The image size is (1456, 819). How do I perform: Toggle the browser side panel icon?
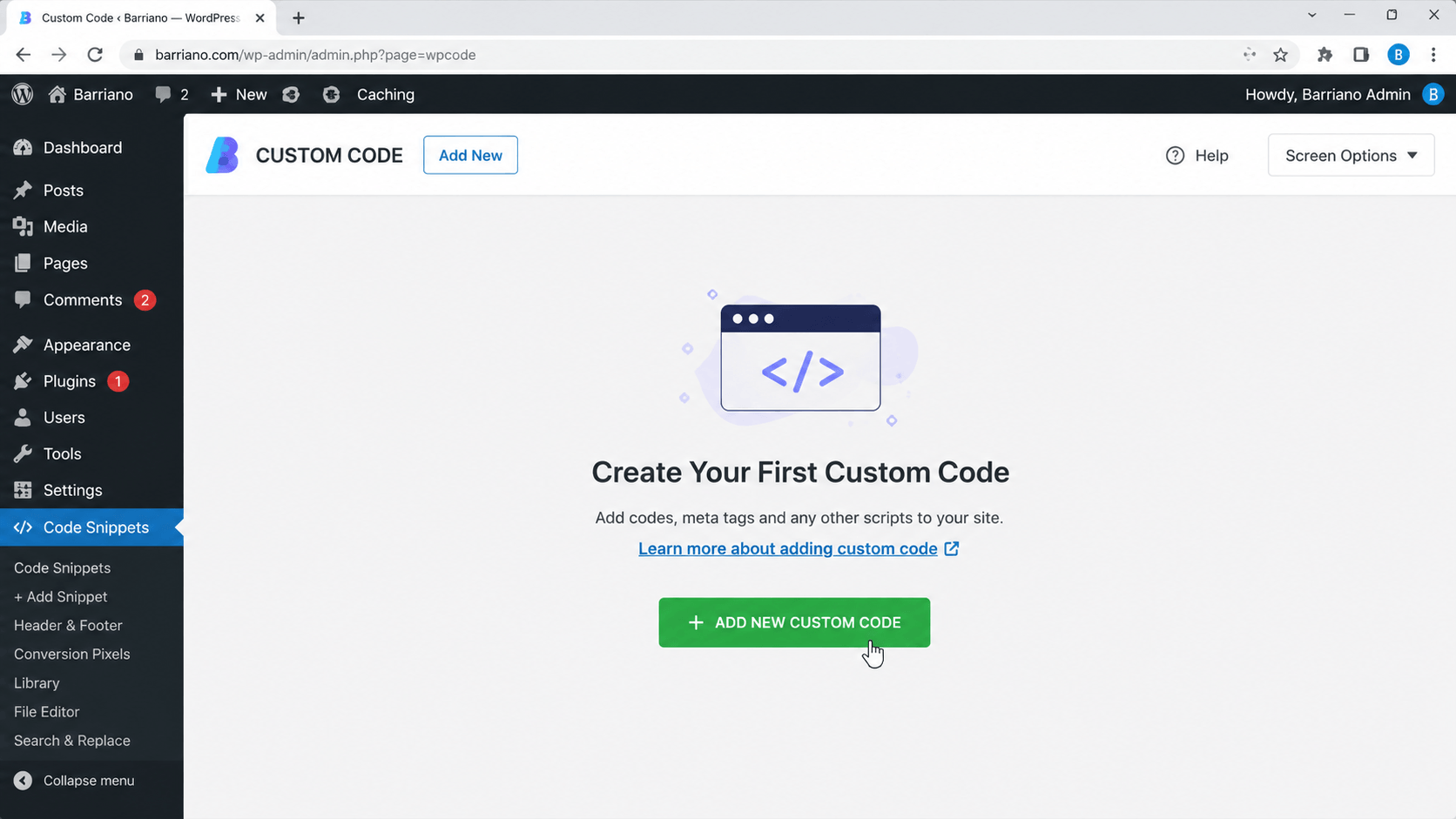pos(1361,55)
